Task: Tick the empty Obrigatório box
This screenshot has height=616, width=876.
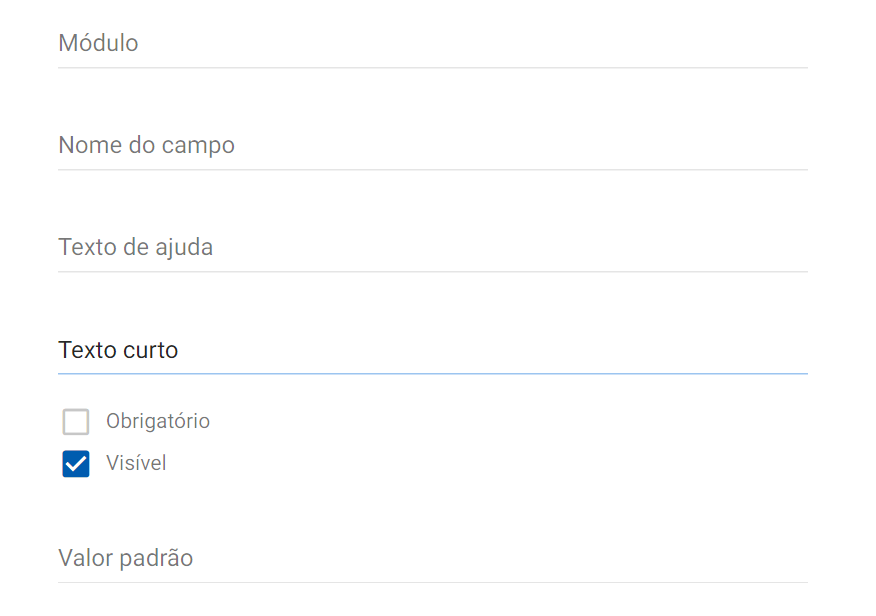Action: (76, 422)
